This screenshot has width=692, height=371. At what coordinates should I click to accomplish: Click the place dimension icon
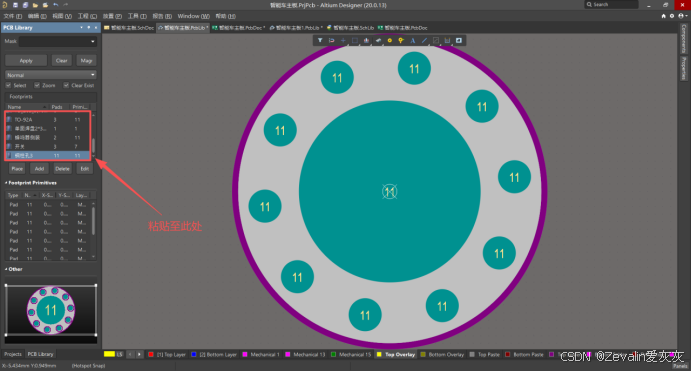coord(447,40)
